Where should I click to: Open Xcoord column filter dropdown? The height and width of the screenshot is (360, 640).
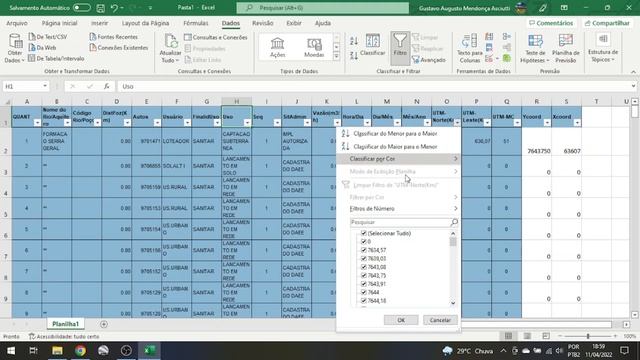(577, 123)
